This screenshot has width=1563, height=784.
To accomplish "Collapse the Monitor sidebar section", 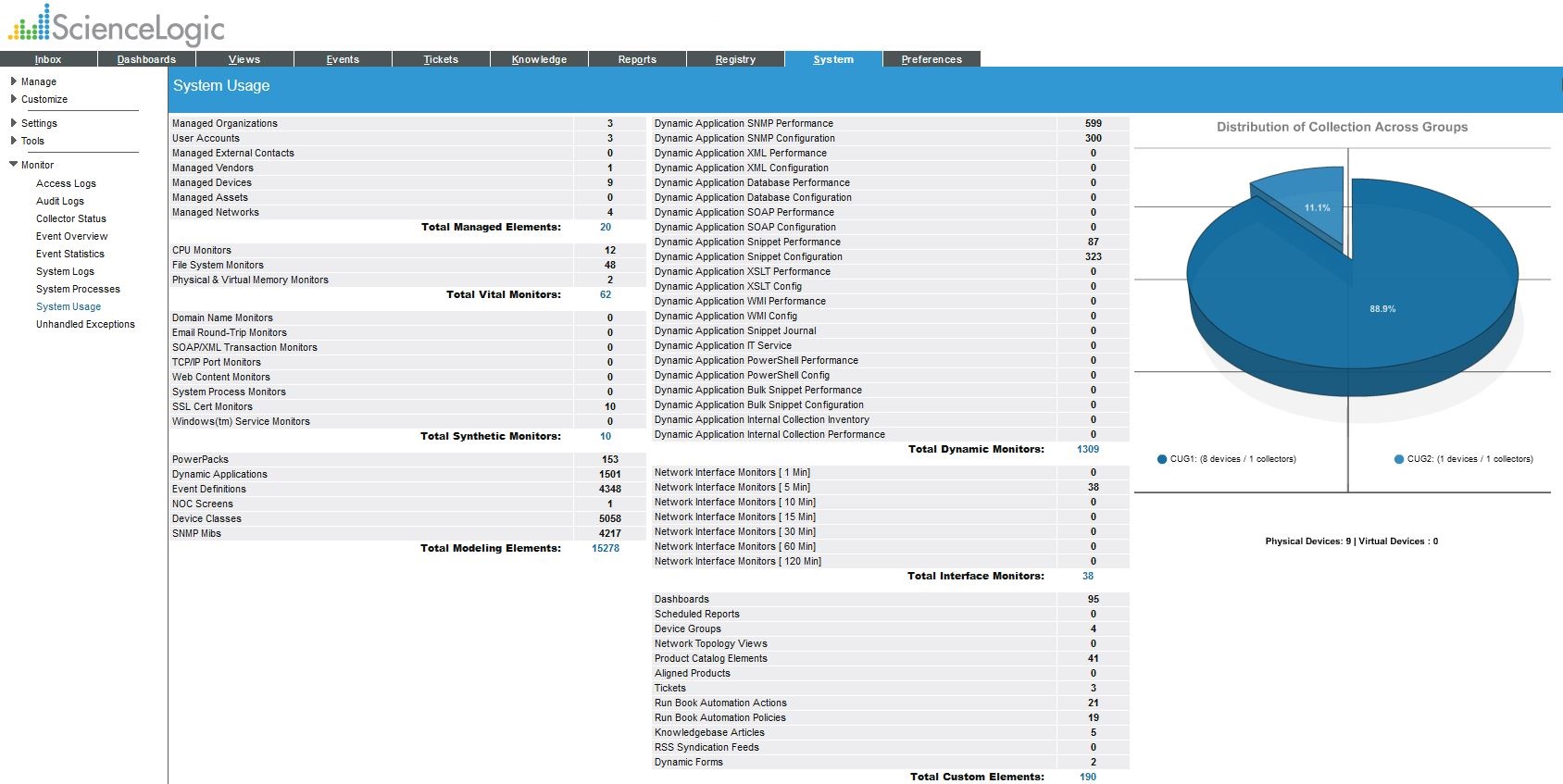I will (14, 165).
